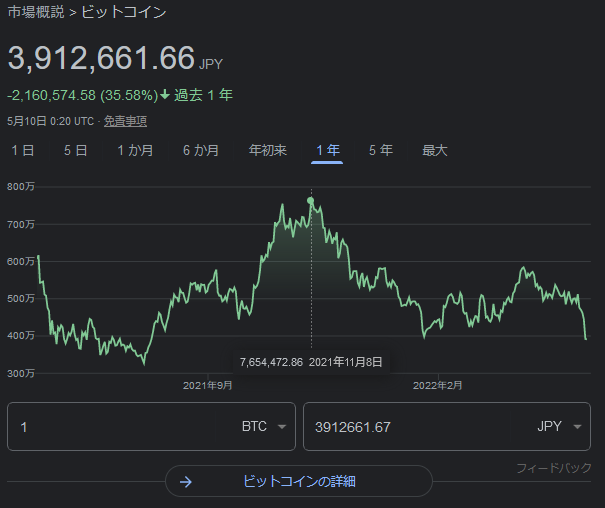
Task: Open the JPY currency dropdown
Action: (x=559, y=427)
